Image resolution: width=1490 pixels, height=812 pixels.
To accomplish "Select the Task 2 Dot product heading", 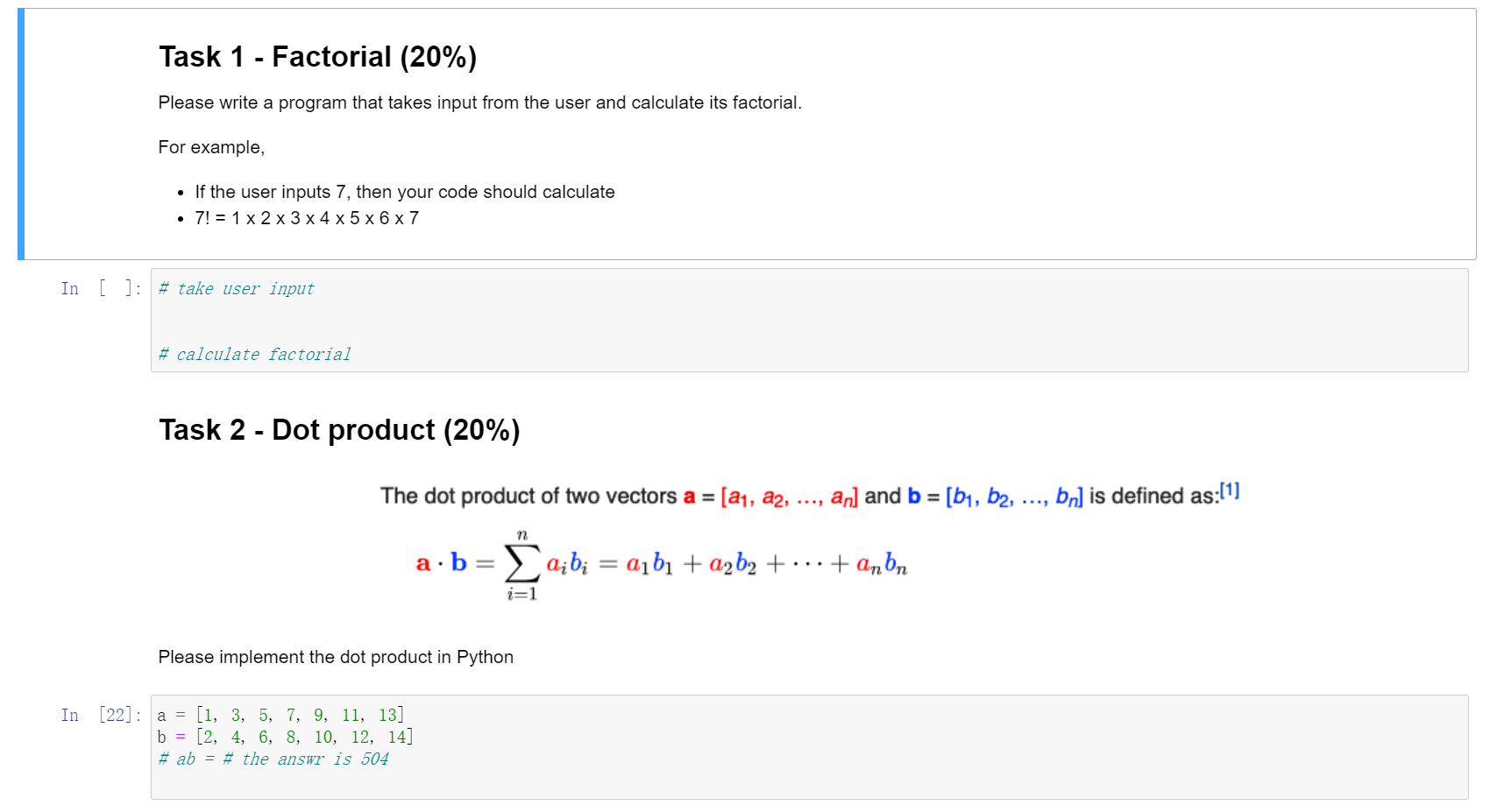I will coord(339,430).
